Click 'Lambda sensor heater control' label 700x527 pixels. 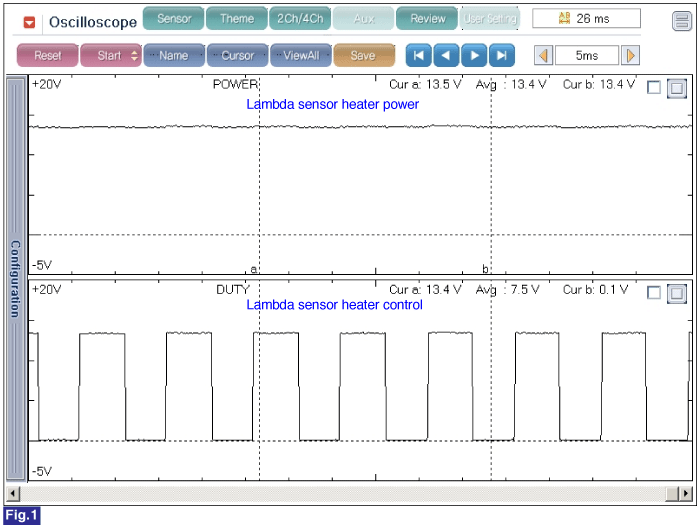click(334, 305)
